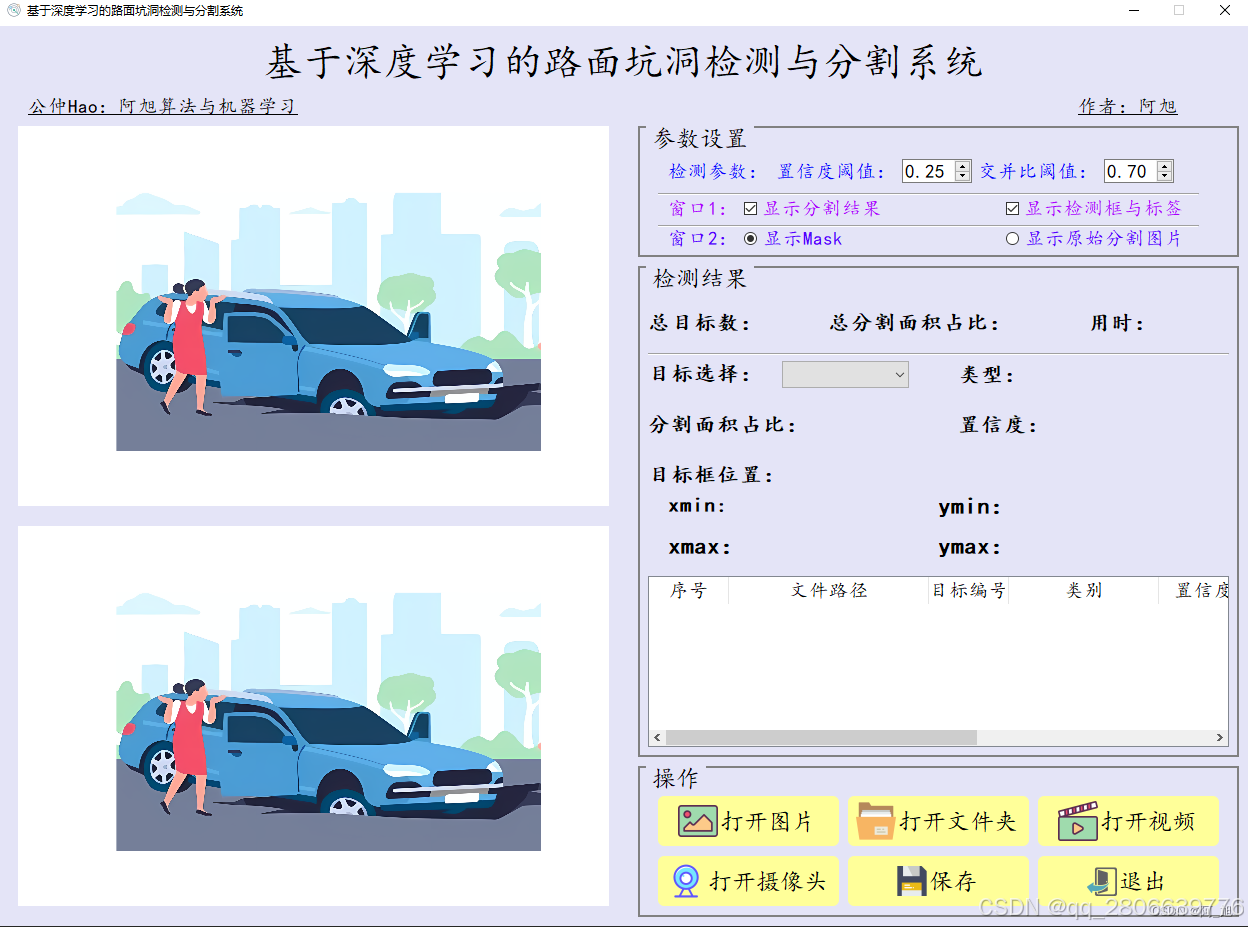Select the 显示原始分割图片 radio button
This screenshot has height=927, width=1248.
pyautogui.click(x=1013, y=238)
